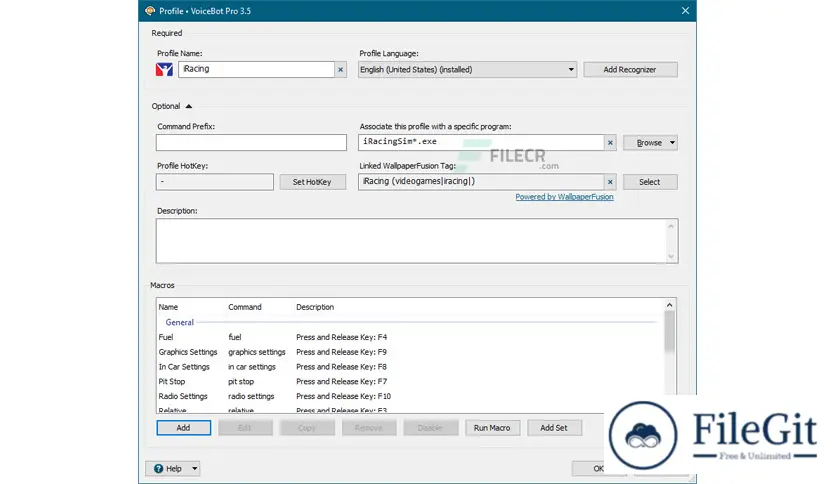Click into the Description text area

(x=411, y=241)
